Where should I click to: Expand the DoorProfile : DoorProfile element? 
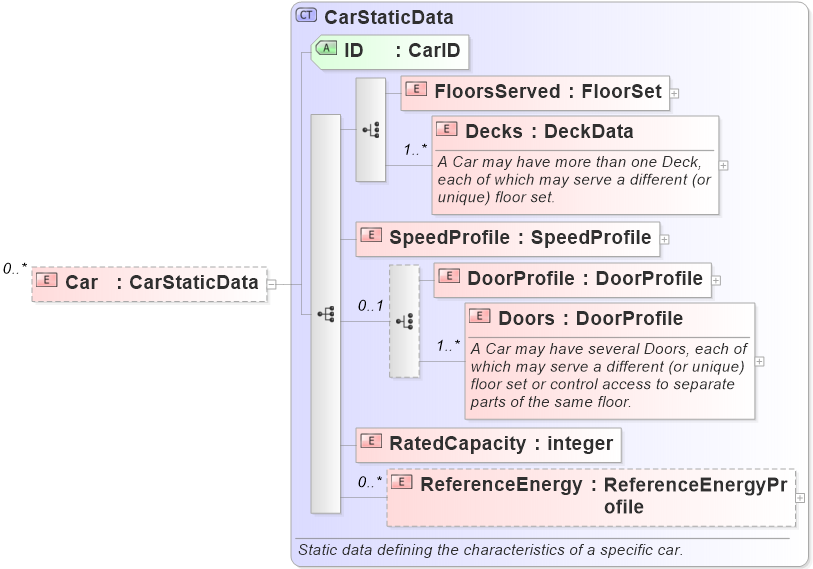tap(716, 280)
